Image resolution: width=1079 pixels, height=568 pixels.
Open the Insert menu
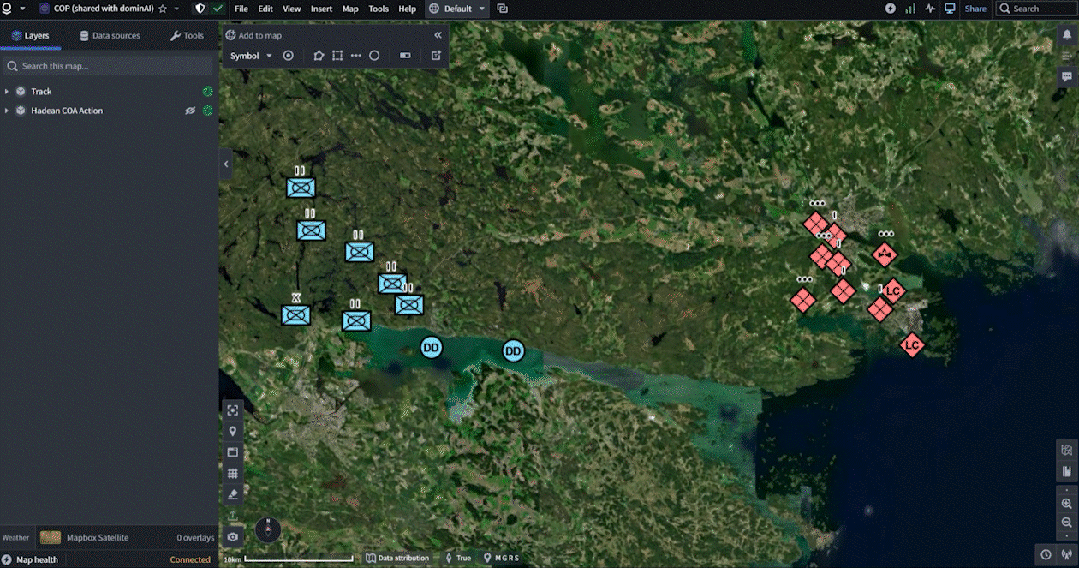[x=321, y=9]
